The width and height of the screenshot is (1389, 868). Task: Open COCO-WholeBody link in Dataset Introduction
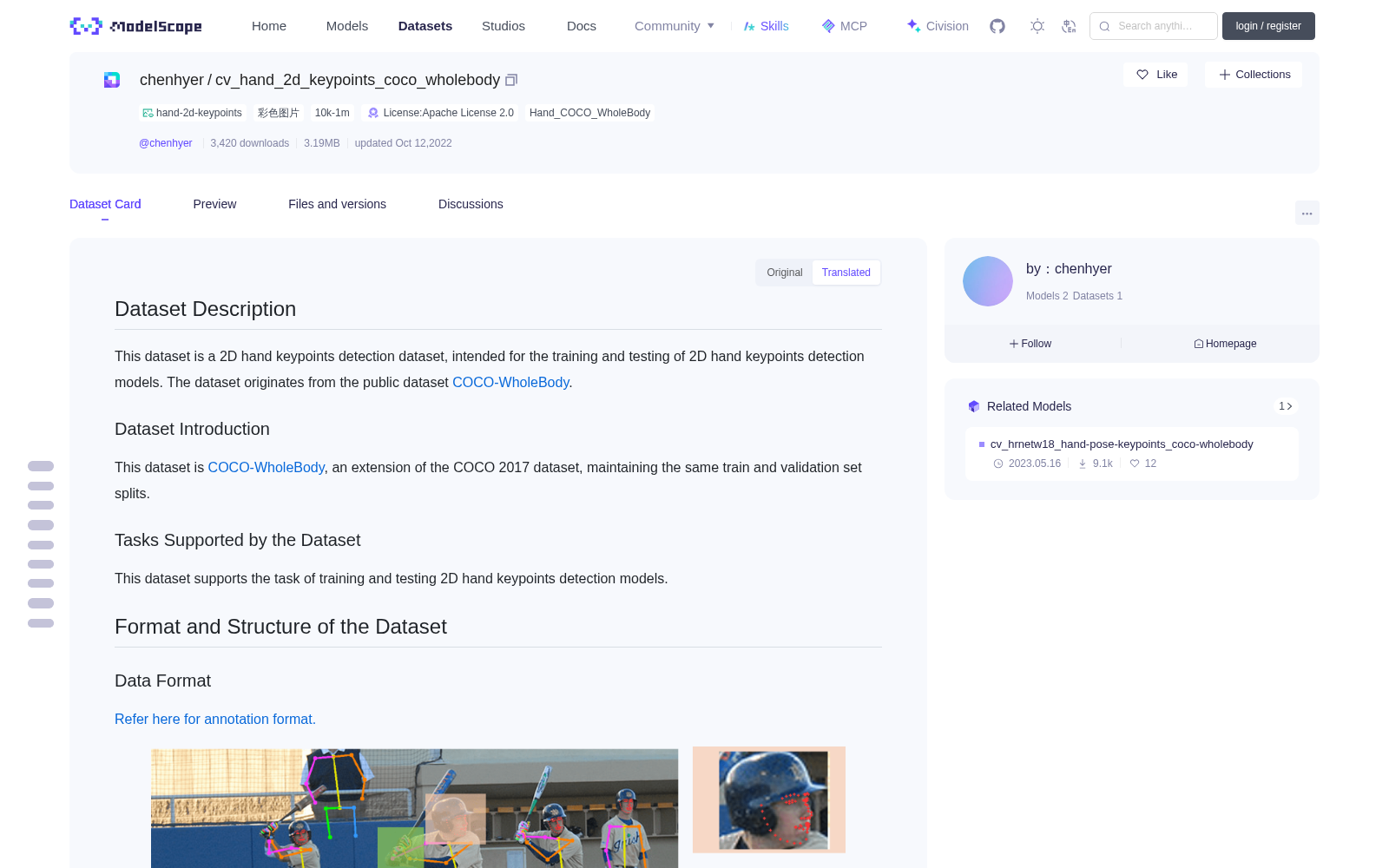(267, 467)
